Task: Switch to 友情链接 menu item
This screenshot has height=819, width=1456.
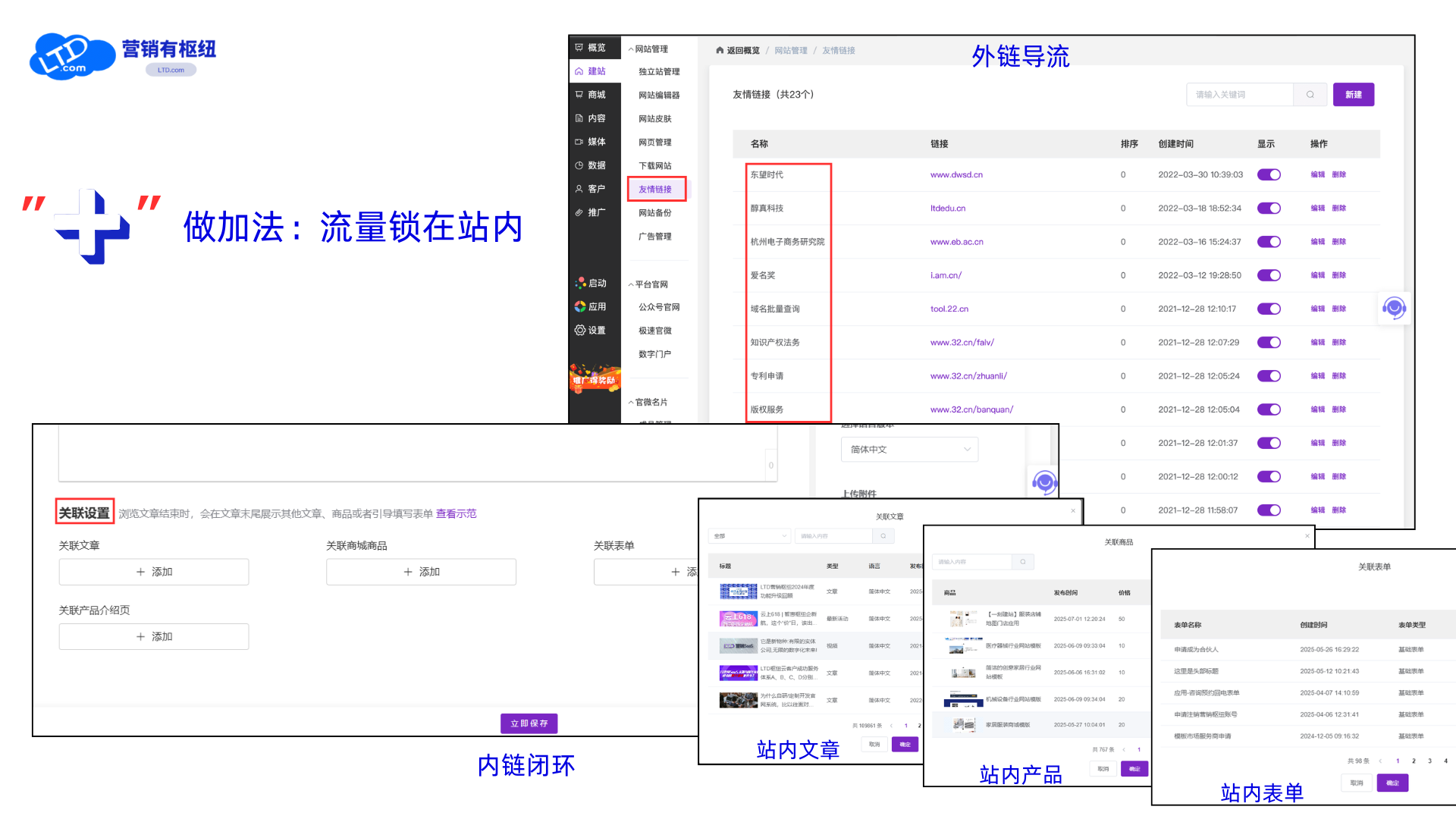Action: point(657,189)
